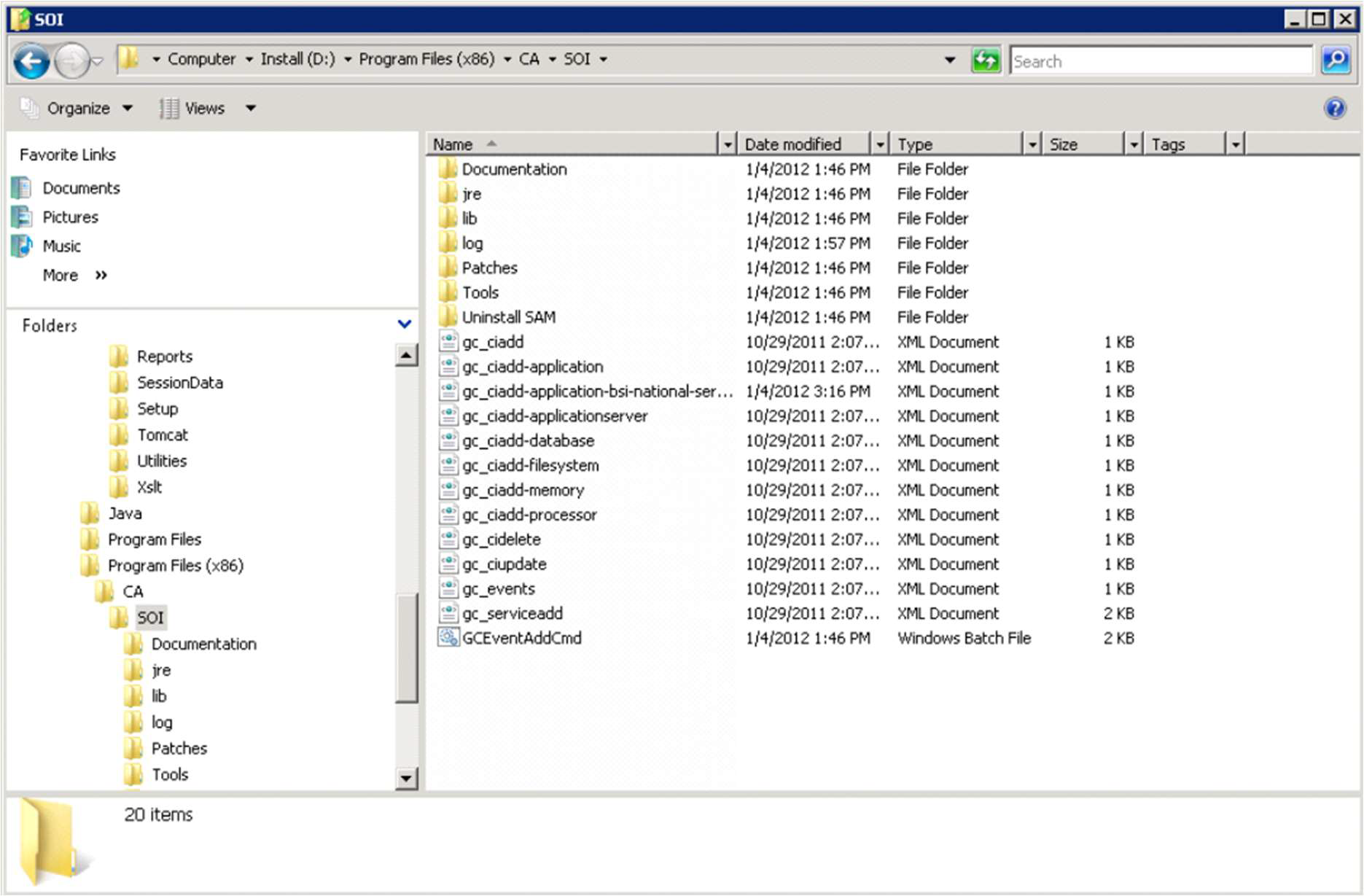The width and height of the screenshot is (1364, 896).
Task: Open Documents favorite link
Action: click(x=81, y=188)
